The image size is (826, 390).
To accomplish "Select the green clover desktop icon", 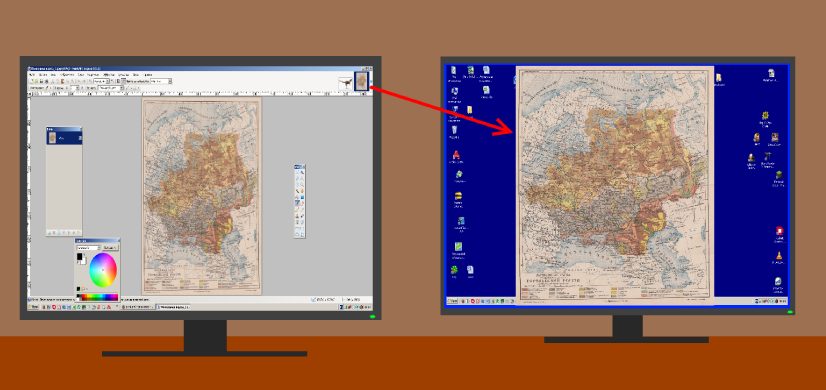I will pyautogui.click(x=454, y=270).
